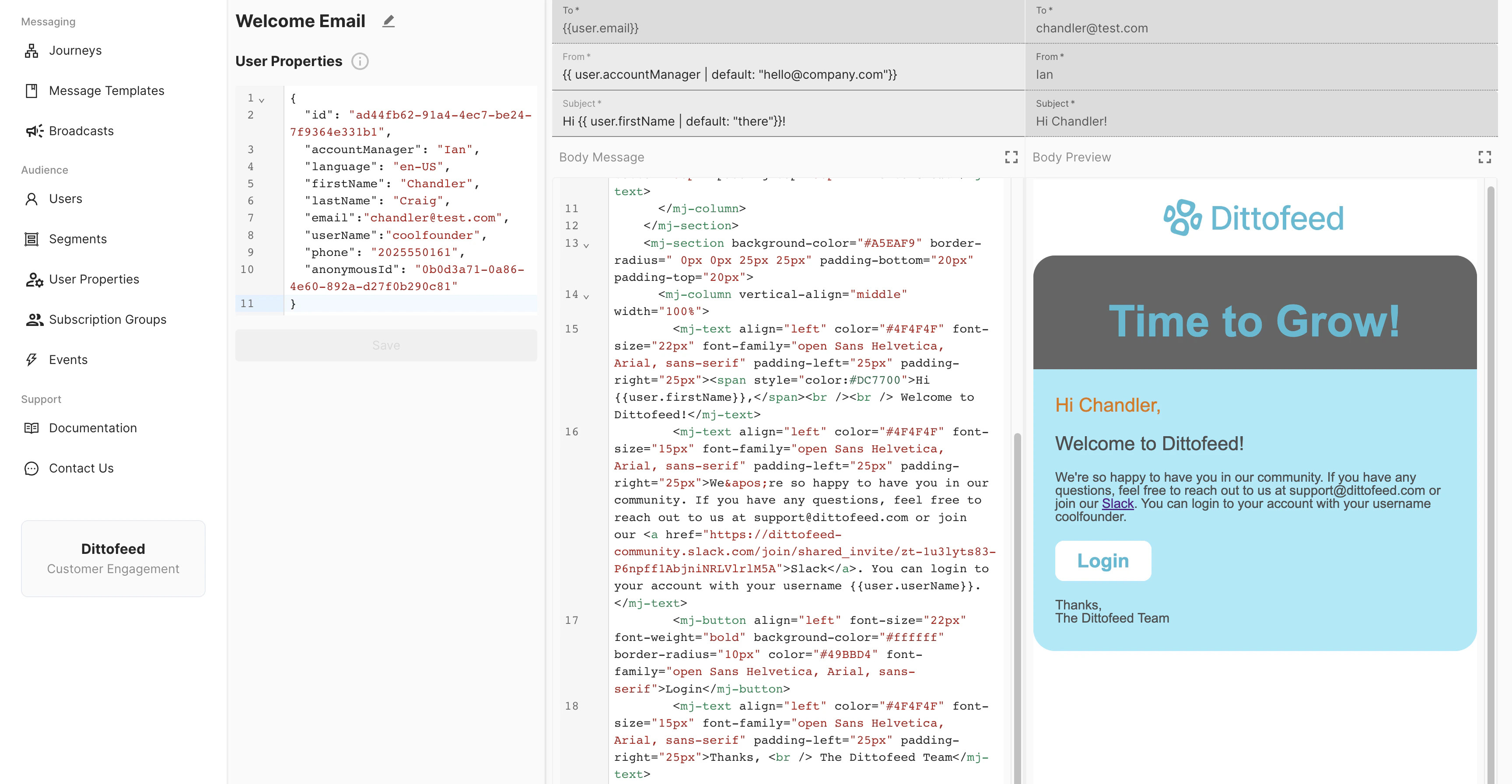
Task: Open Users in the sidebar
Action: tap(66, 199)
